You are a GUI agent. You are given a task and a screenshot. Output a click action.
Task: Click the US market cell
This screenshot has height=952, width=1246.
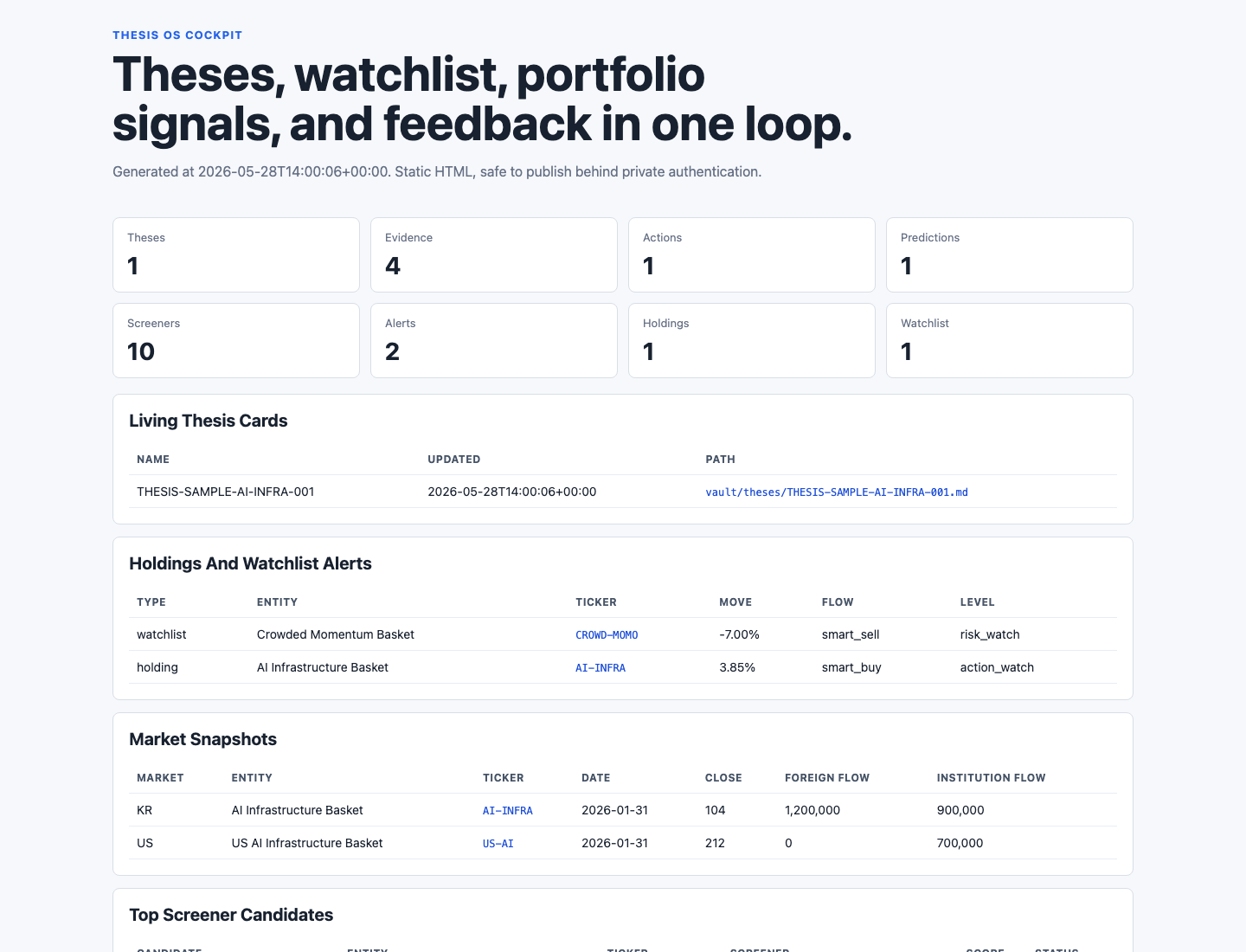point(145,843)
